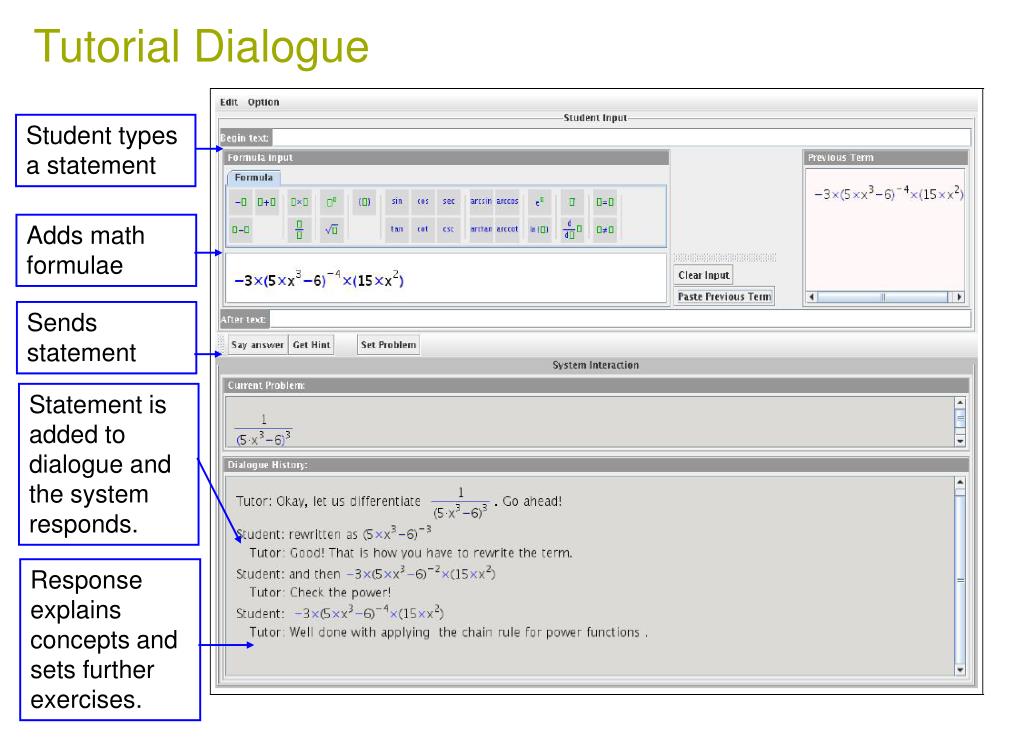Select the Formula tab
The height and width of the screenshot is (740, 1024).
(253, 177)
